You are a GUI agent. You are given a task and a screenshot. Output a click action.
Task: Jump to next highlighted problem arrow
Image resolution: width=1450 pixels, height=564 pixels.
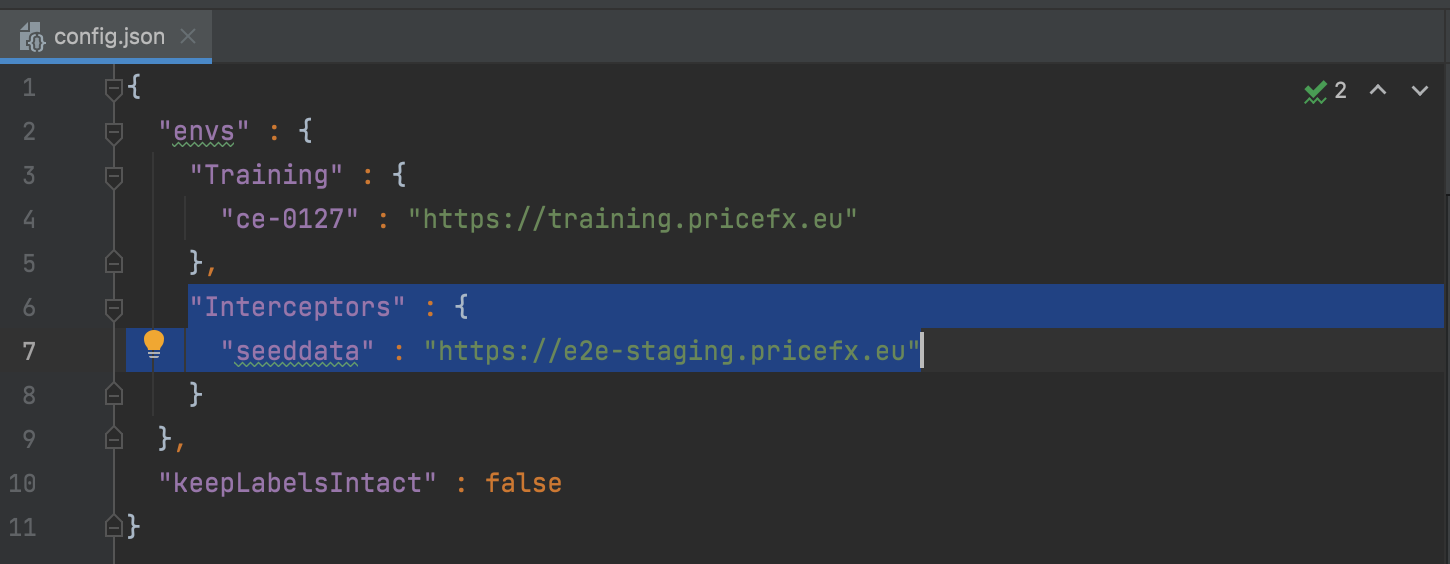coord(1419,91)
